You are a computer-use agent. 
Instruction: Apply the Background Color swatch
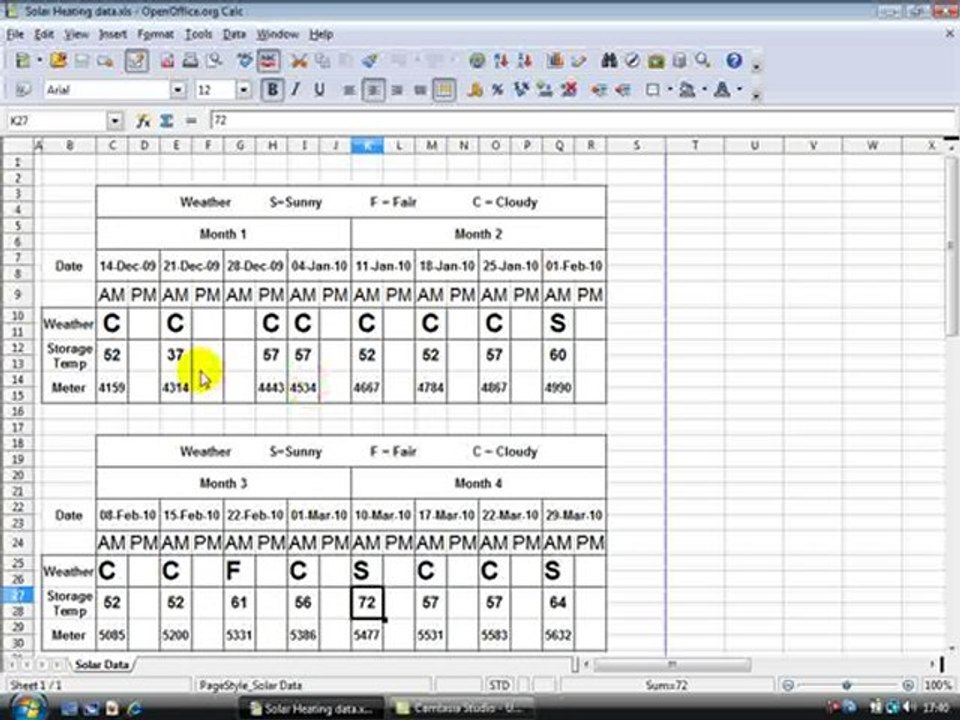[688, 90]
